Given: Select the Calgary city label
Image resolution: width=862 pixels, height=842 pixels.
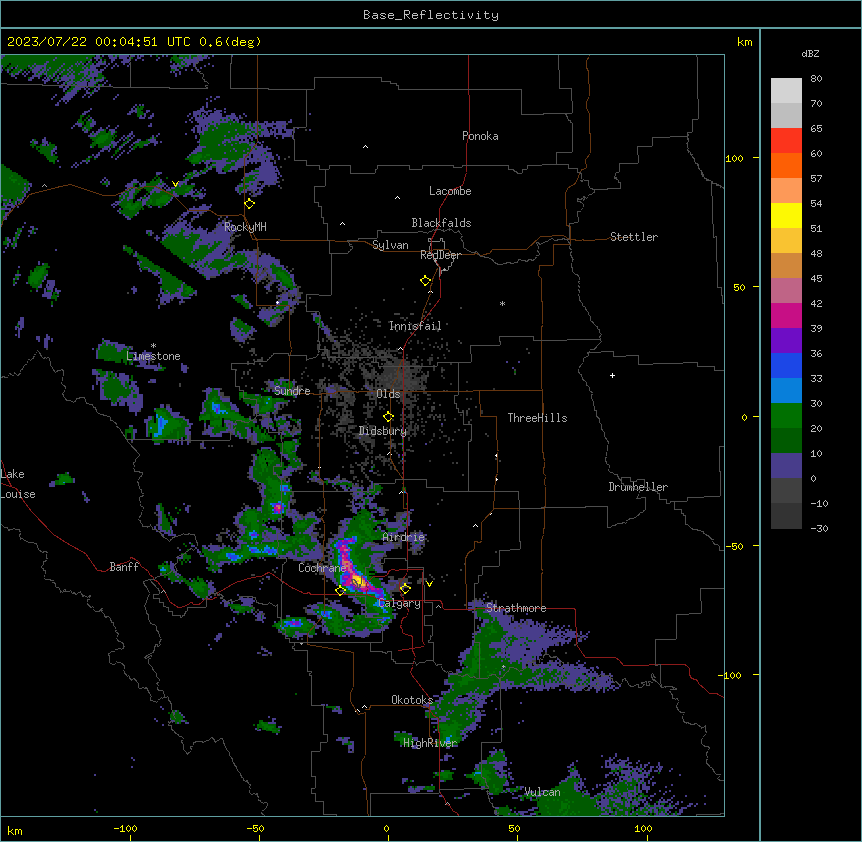Looking at the screenshot, I should click(400, 603).
